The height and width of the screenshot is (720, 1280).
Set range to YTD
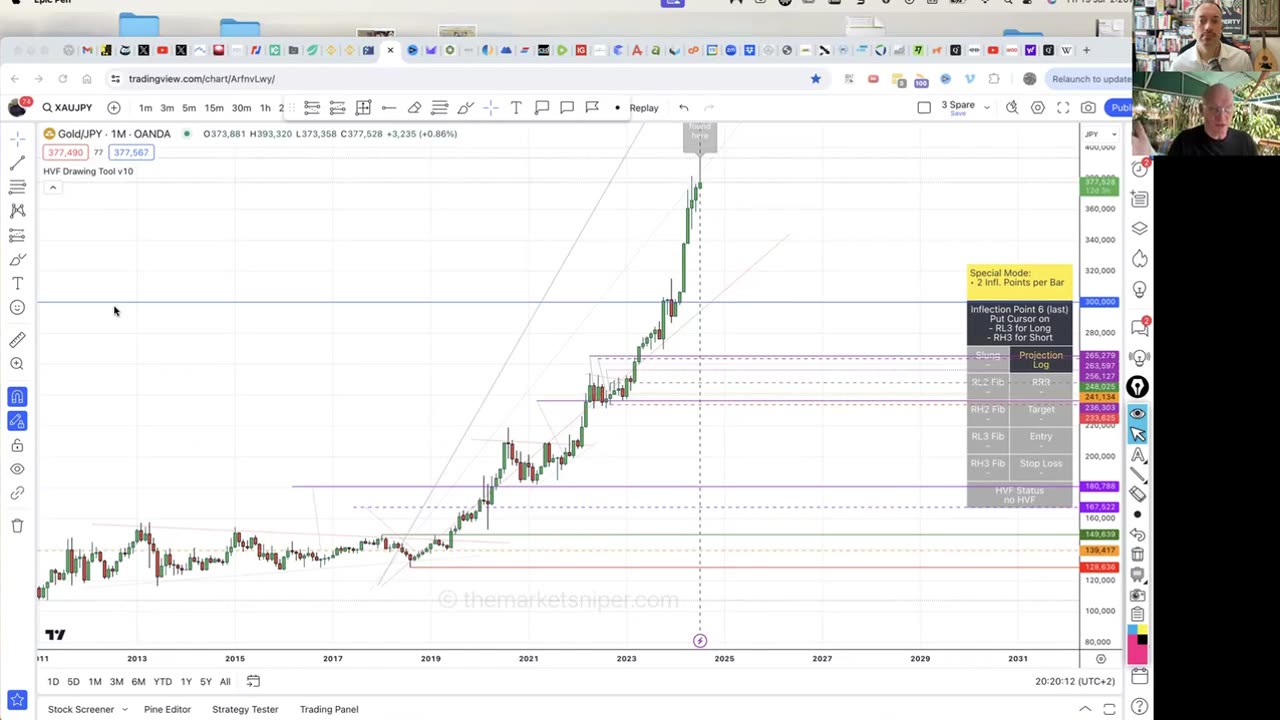[162, 682]
